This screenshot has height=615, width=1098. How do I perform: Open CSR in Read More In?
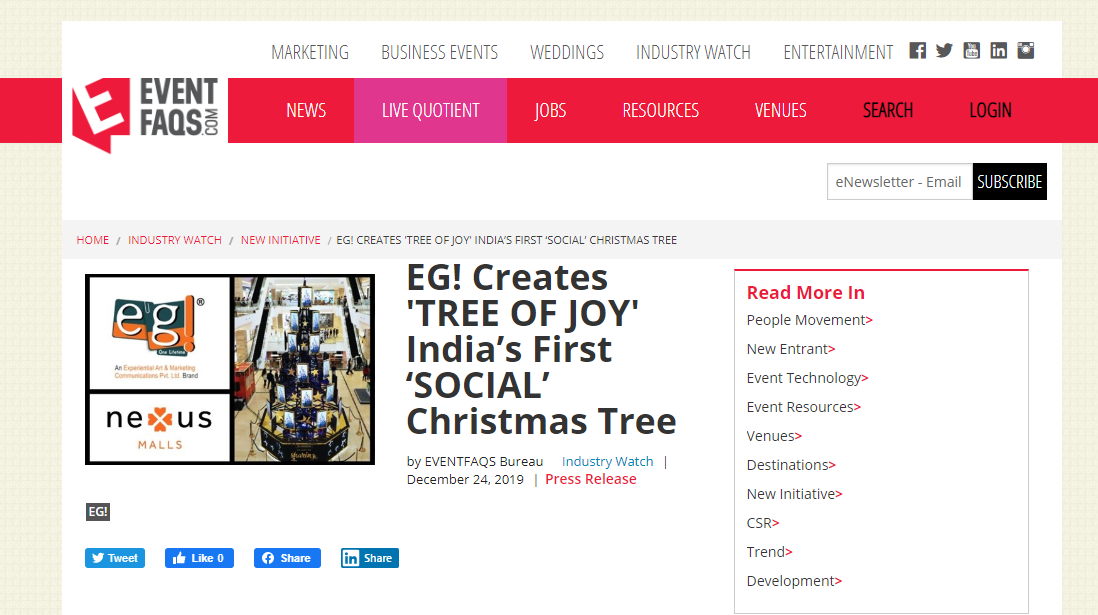click(763, 523)
